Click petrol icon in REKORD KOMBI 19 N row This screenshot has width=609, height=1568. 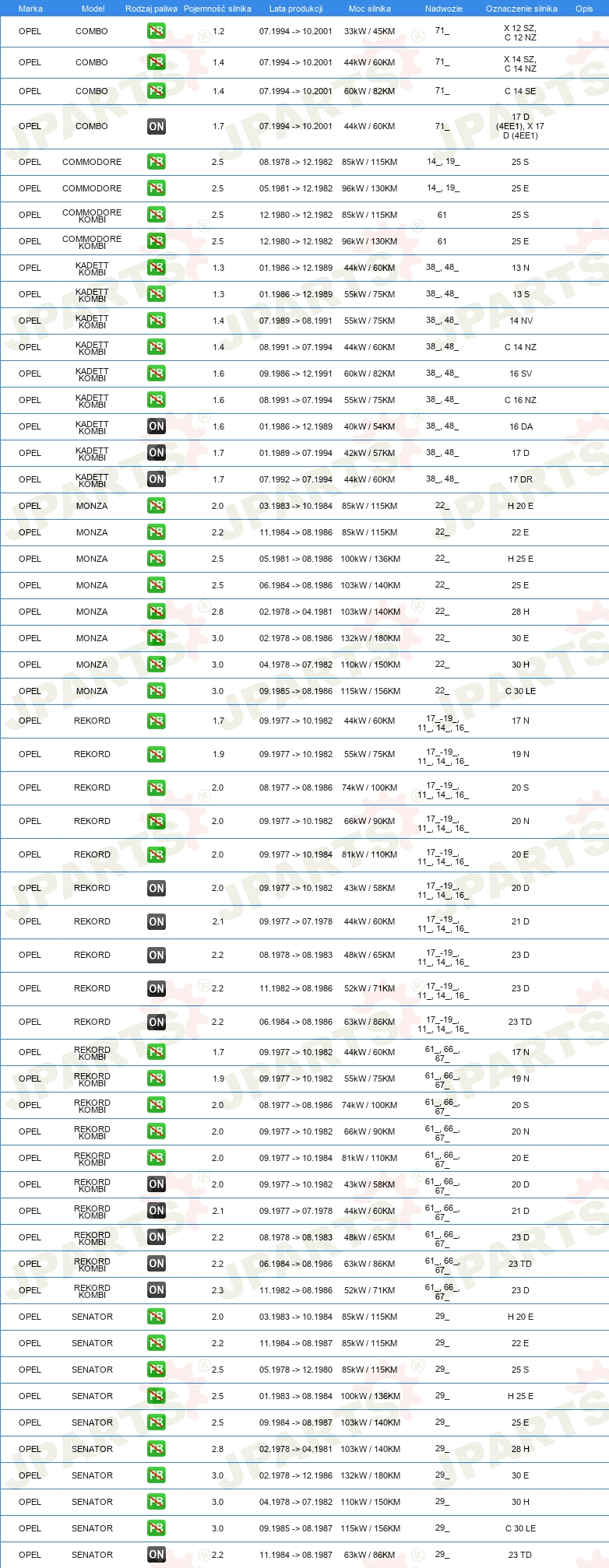[157, 1079]
